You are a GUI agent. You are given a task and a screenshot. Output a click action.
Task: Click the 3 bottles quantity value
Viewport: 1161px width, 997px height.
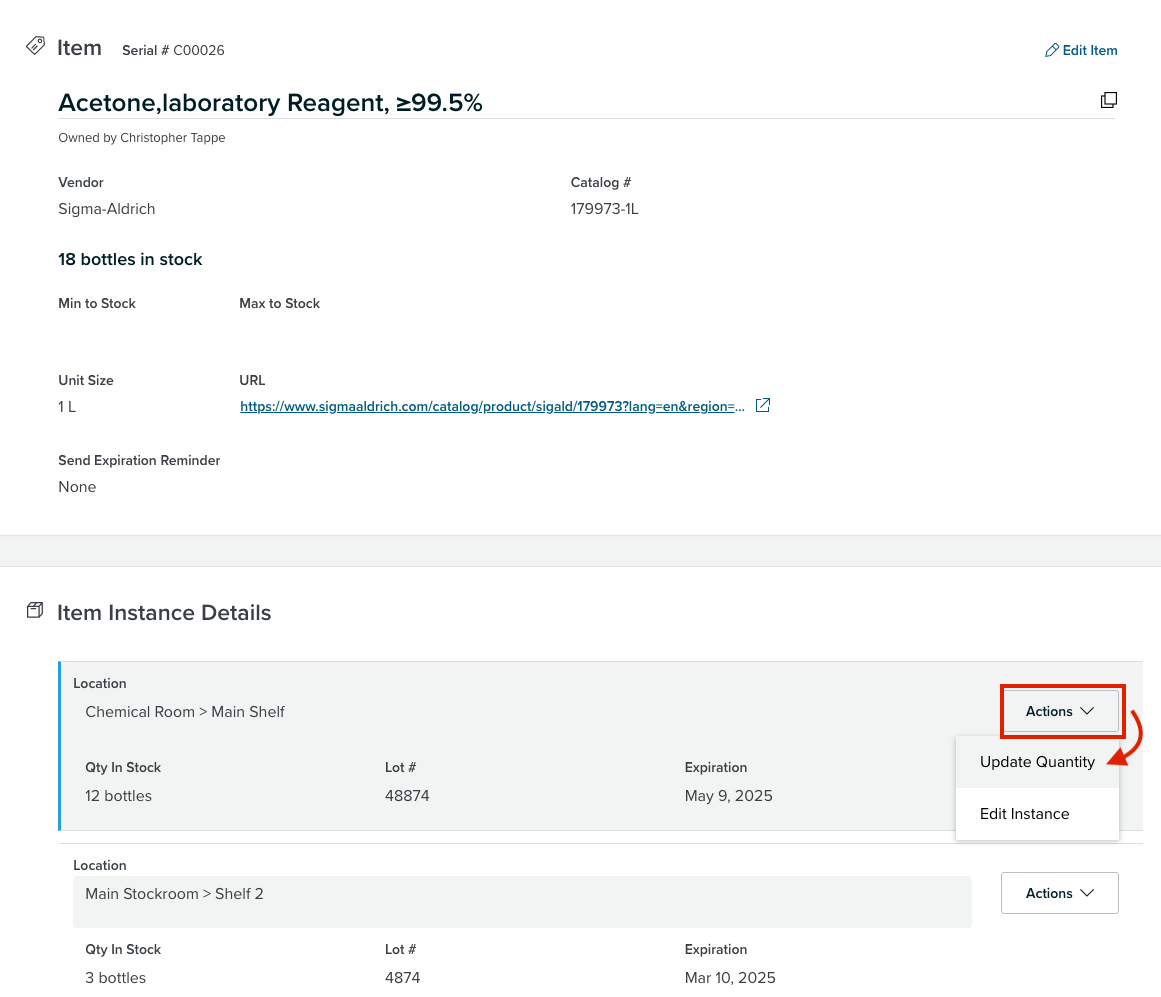pos(116,978)
